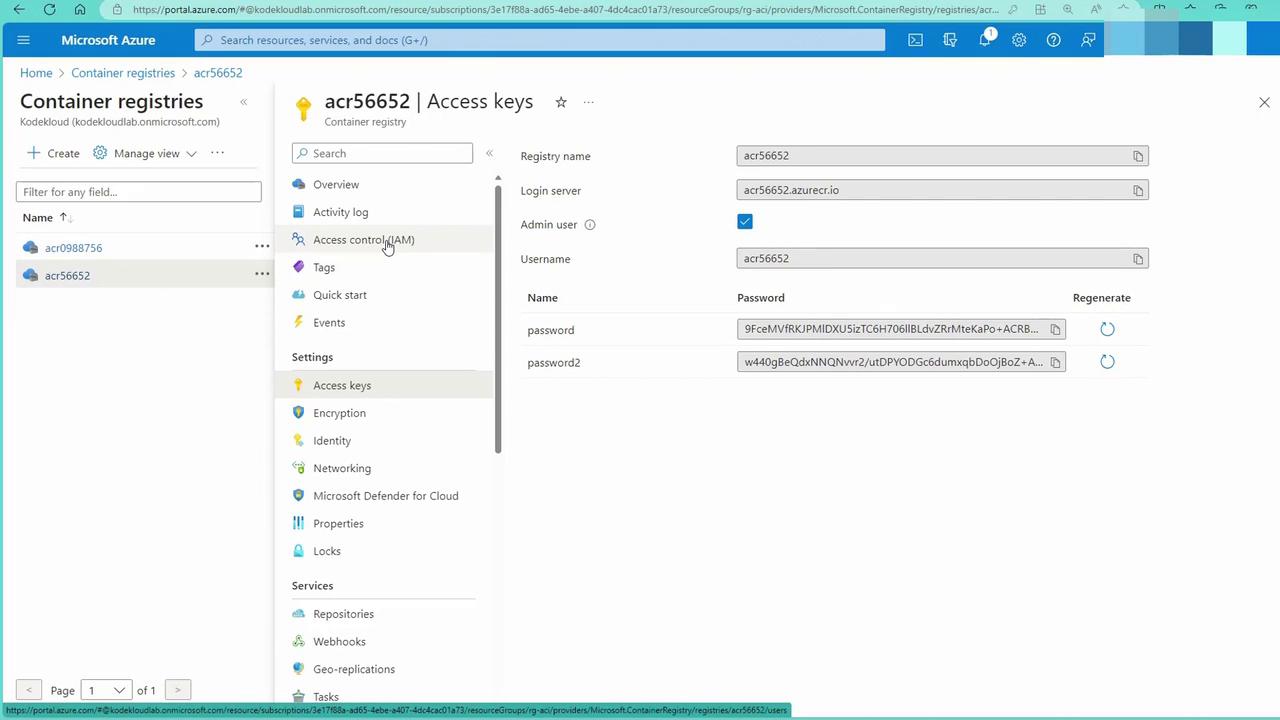Screen dimensions: 1280x720
Task: Open the page number dropdown
Action: pos(105,690)
